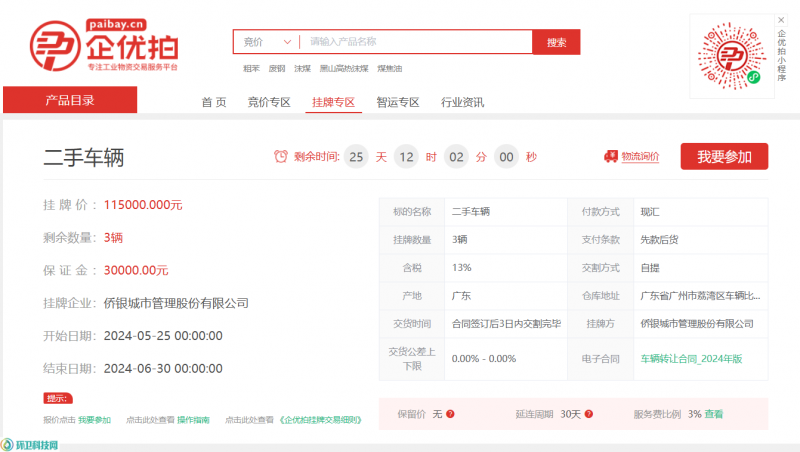Click the help icon next to 保留价
Viewport: 800px width, 452px height.
450,414
